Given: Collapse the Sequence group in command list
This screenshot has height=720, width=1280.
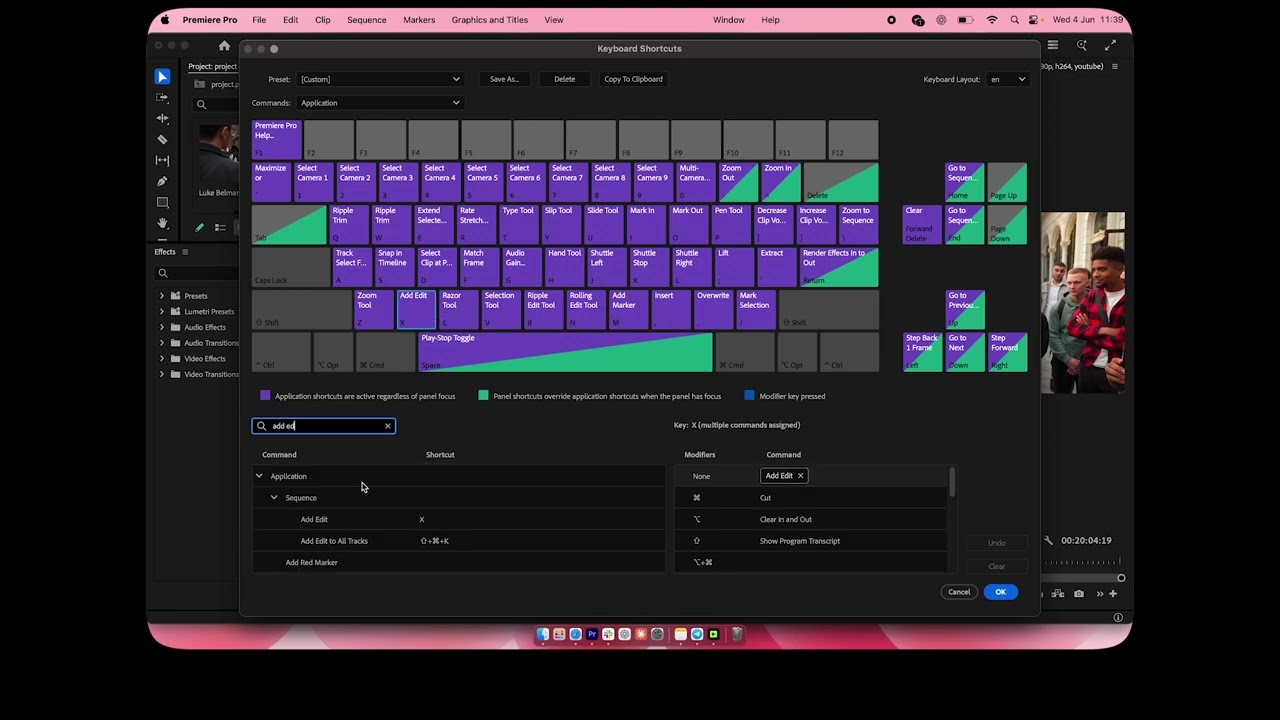Looking at the screenshot, I should pyautogui.click(x=274, y=498).
